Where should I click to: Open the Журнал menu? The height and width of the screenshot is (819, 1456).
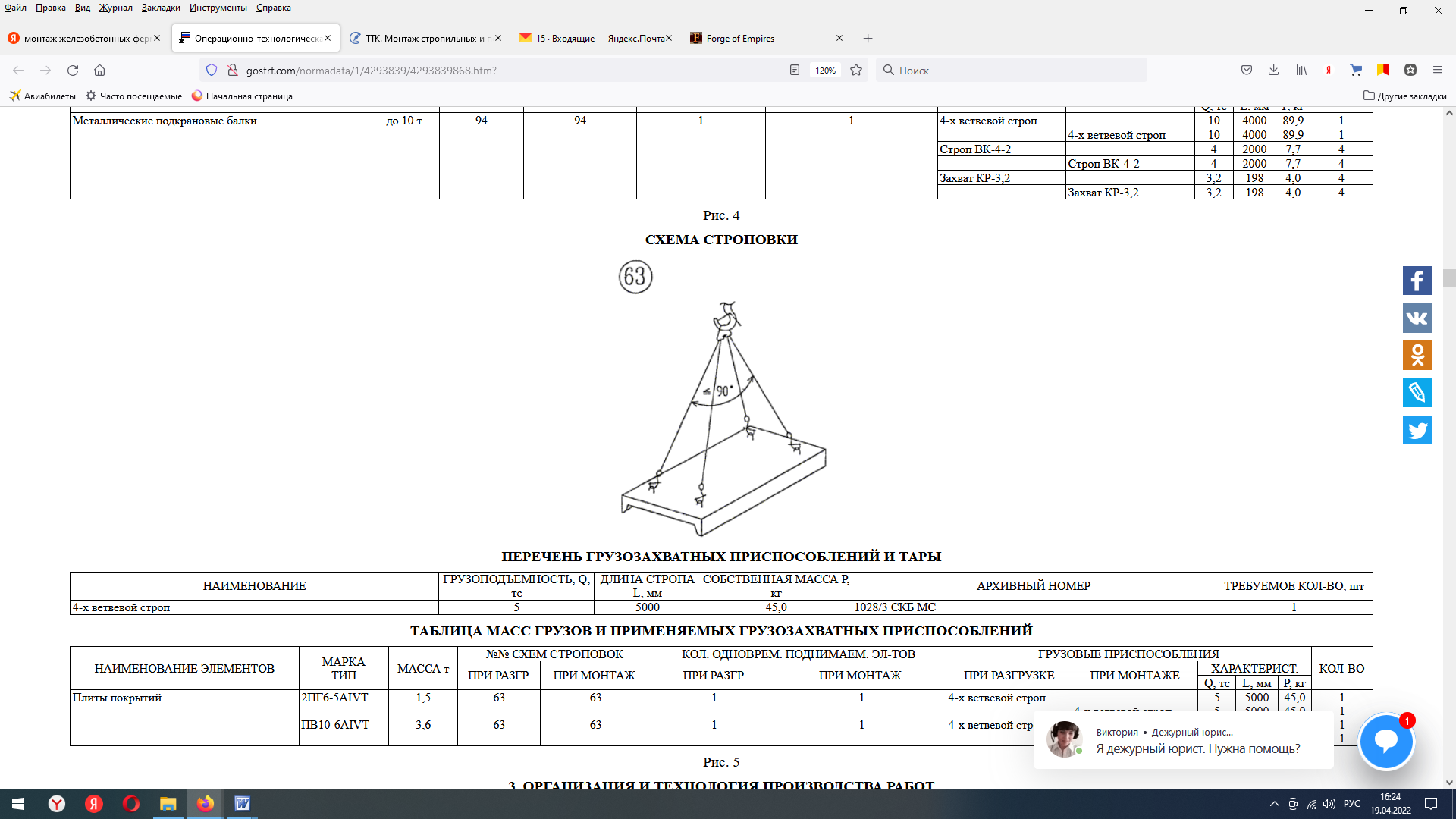(115, 8)
